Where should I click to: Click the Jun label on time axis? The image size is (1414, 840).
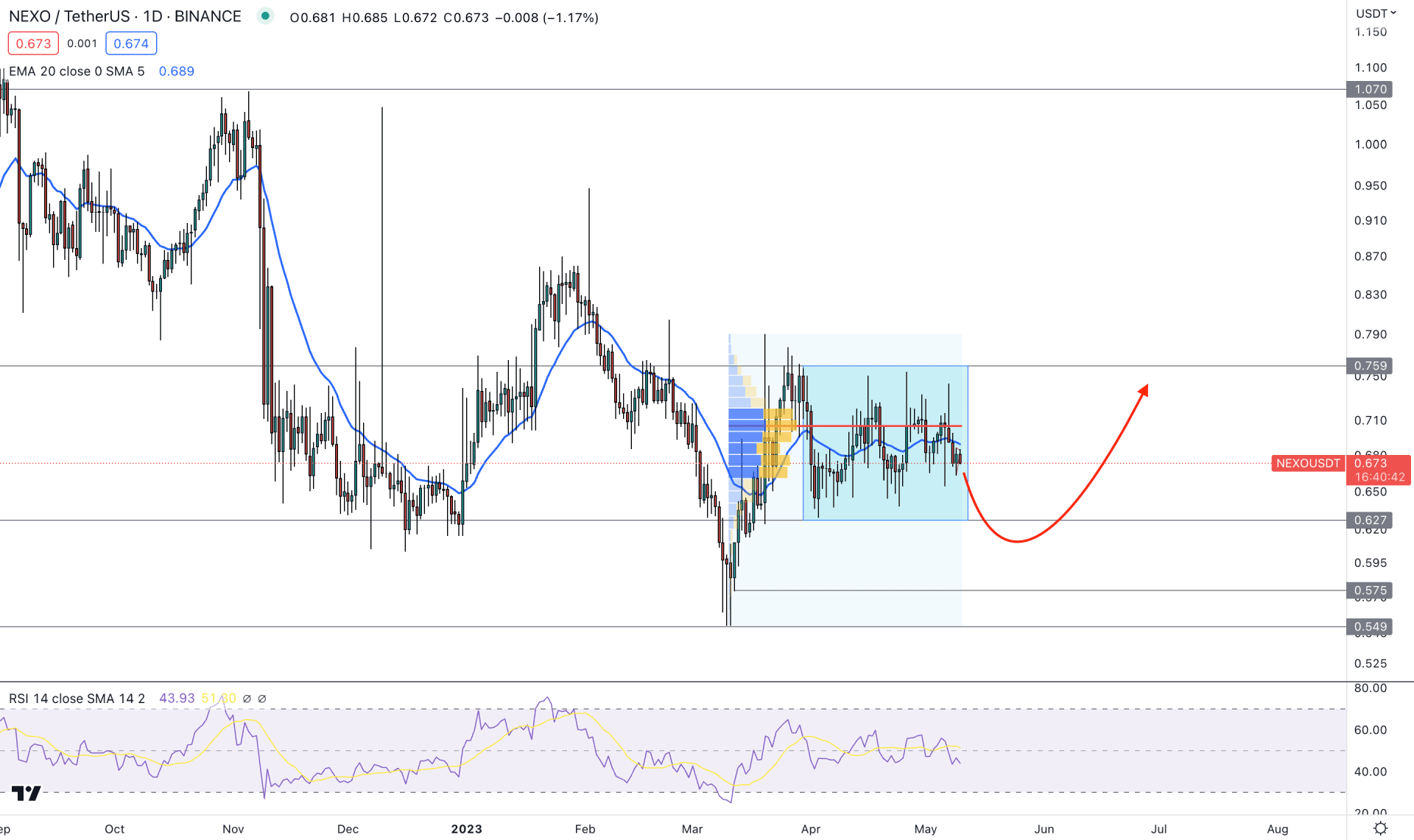pos(1044,829)
